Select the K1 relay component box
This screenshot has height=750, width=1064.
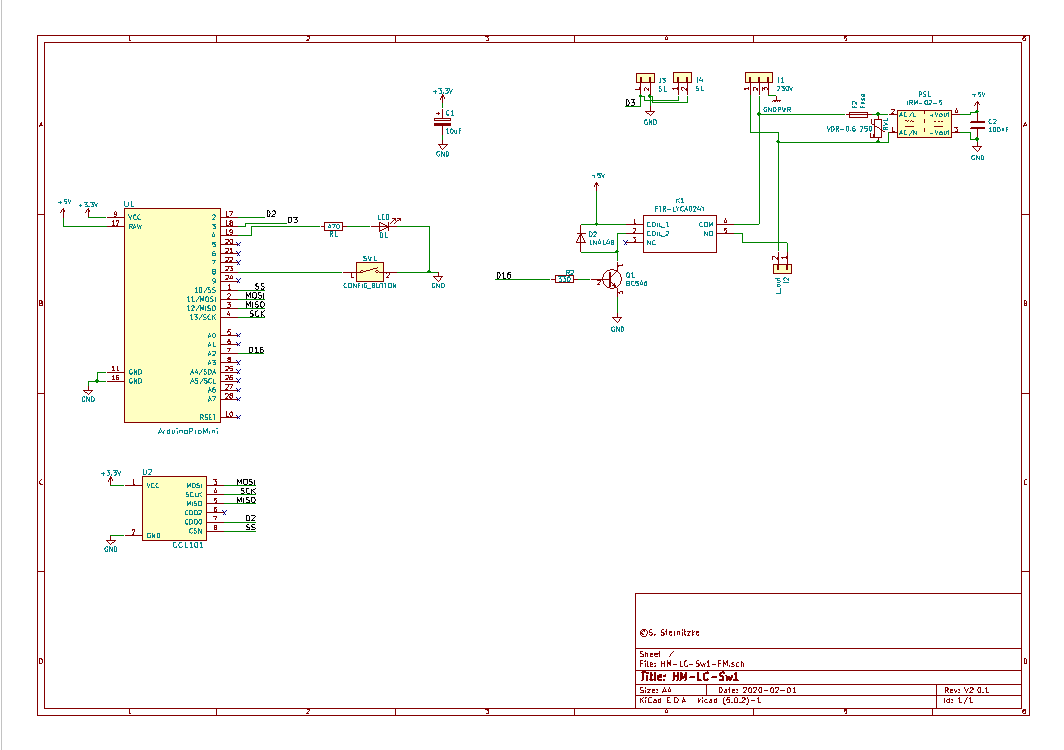(680, 233)
